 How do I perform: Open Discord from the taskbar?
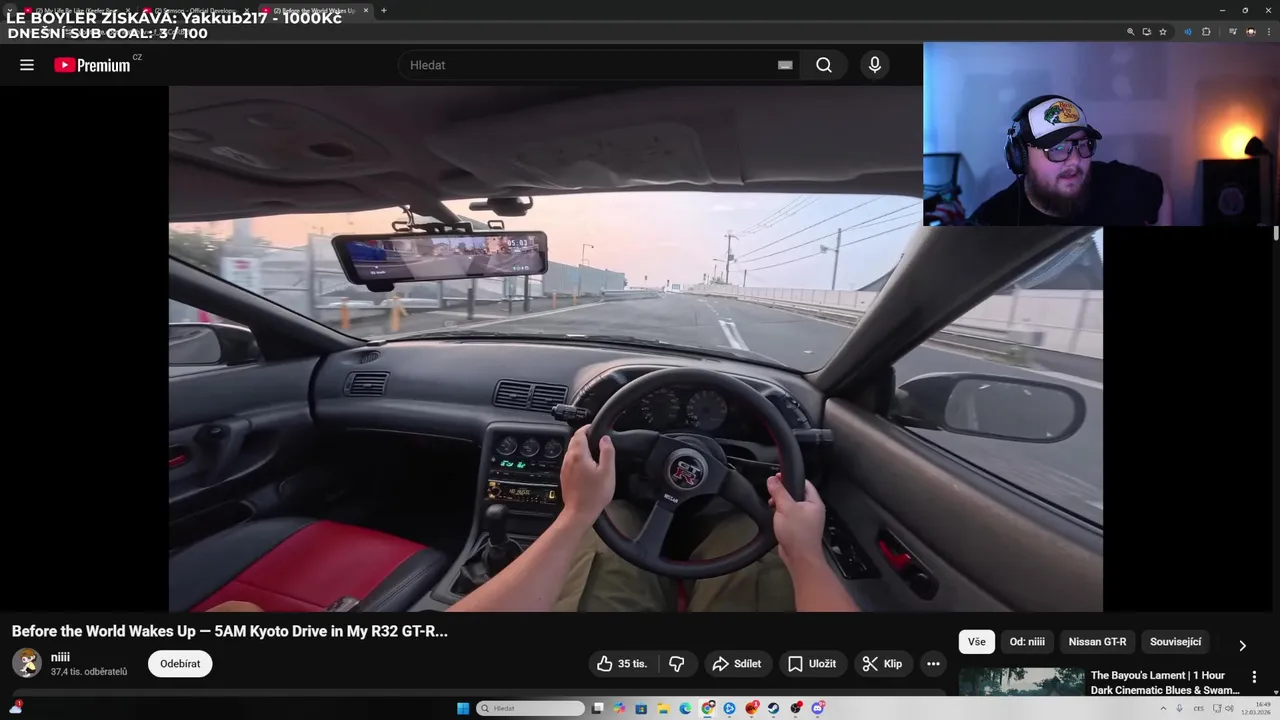point(817,708)
